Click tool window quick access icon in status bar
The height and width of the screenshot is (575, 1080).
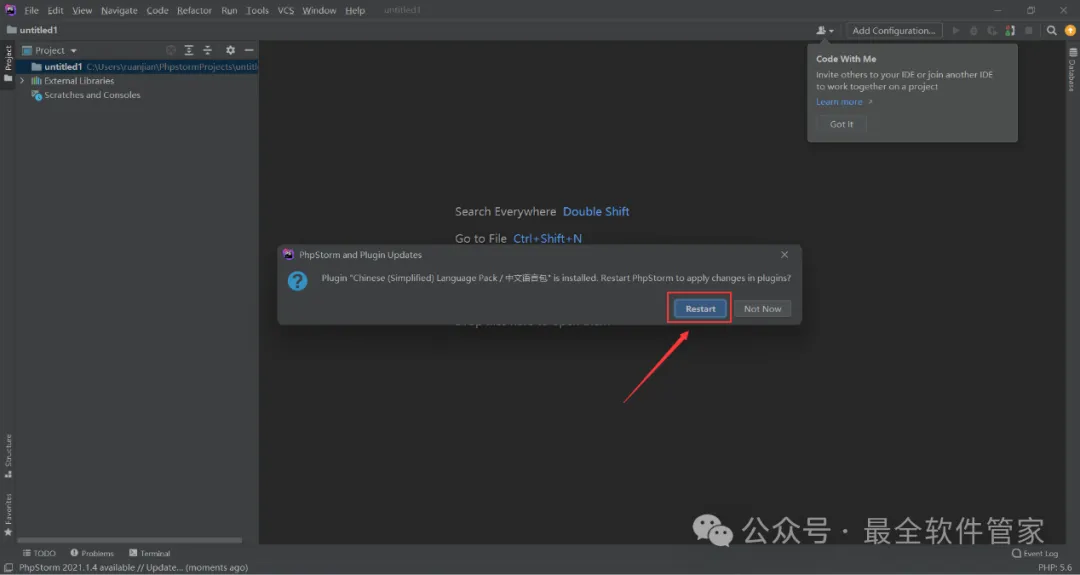tap(8, 567)
